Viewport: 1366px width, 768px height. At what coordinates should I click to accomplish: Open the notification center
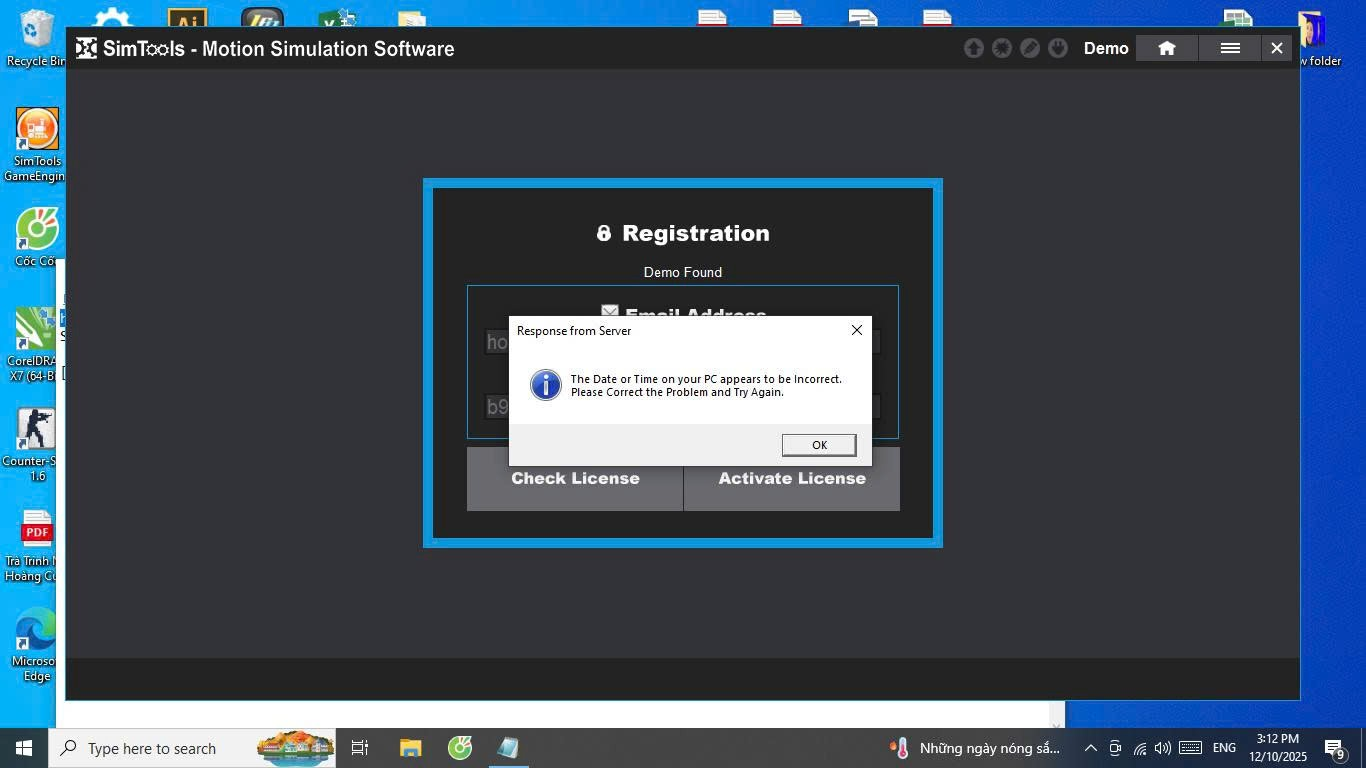point(1335,748)
